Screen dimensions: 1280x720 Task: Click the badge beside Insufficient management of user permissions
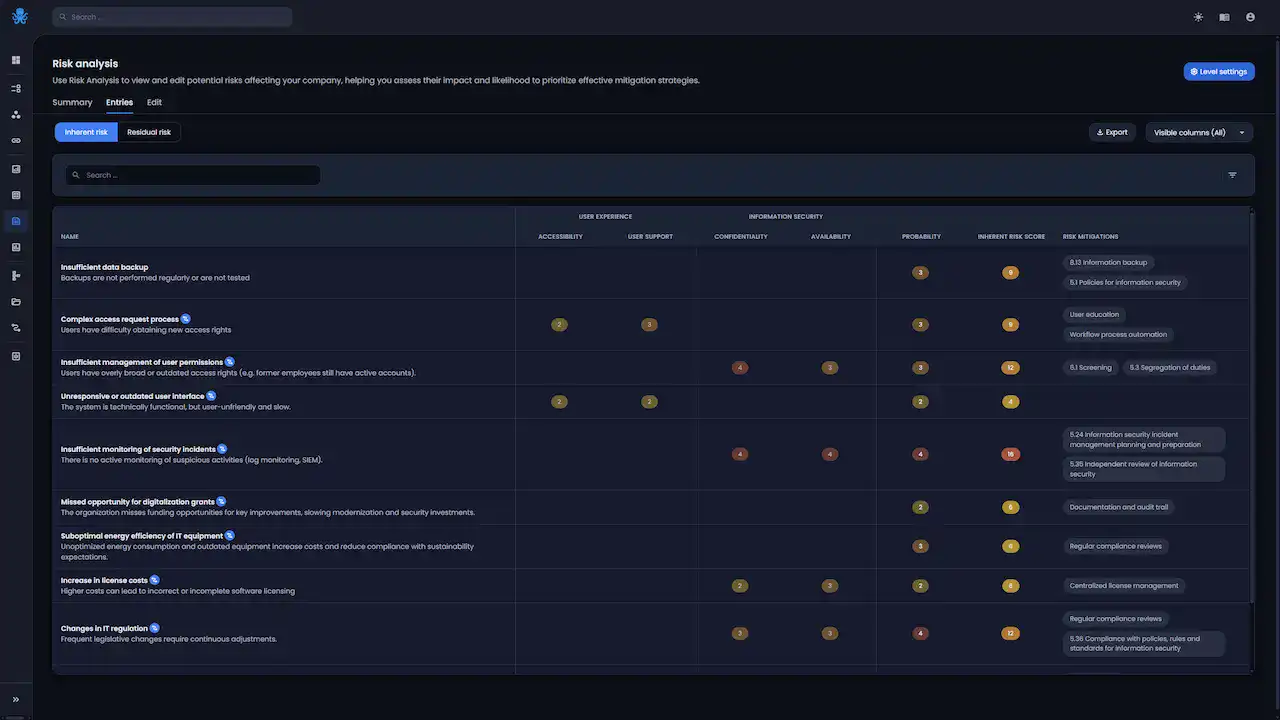[x=230, y=362]
